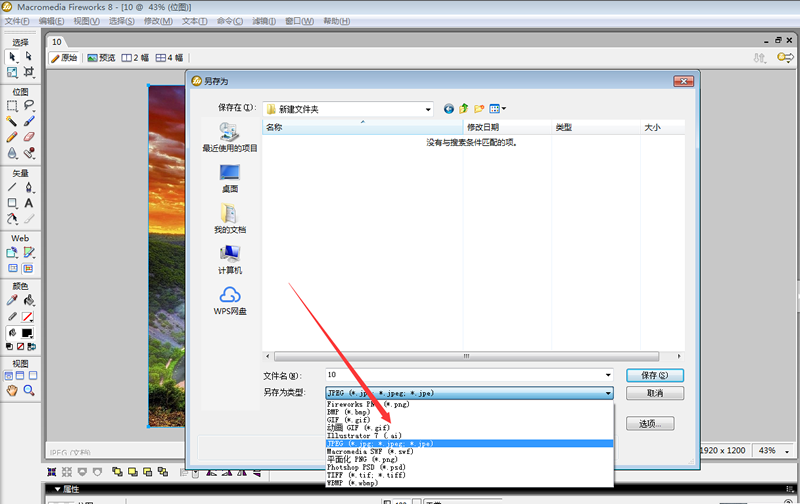Sort by the Name column header

point(363,127)
